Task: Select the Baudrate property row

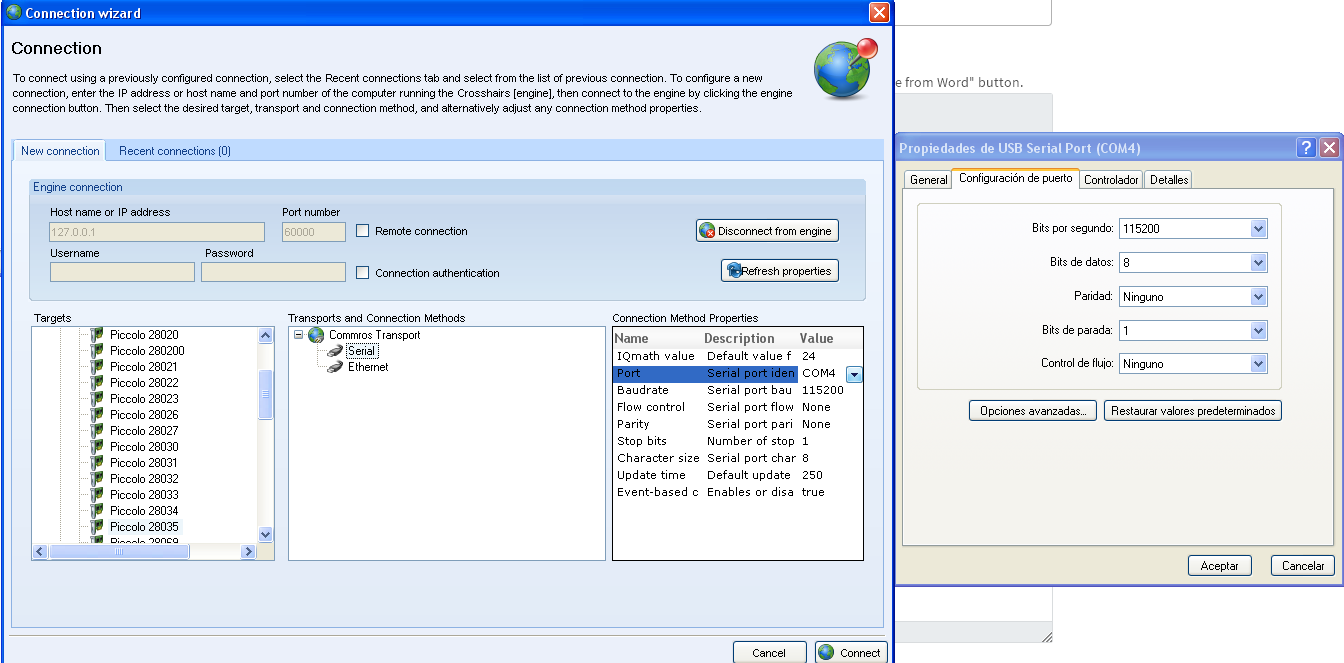Action: pyautogui.click(x=737, y=390)
